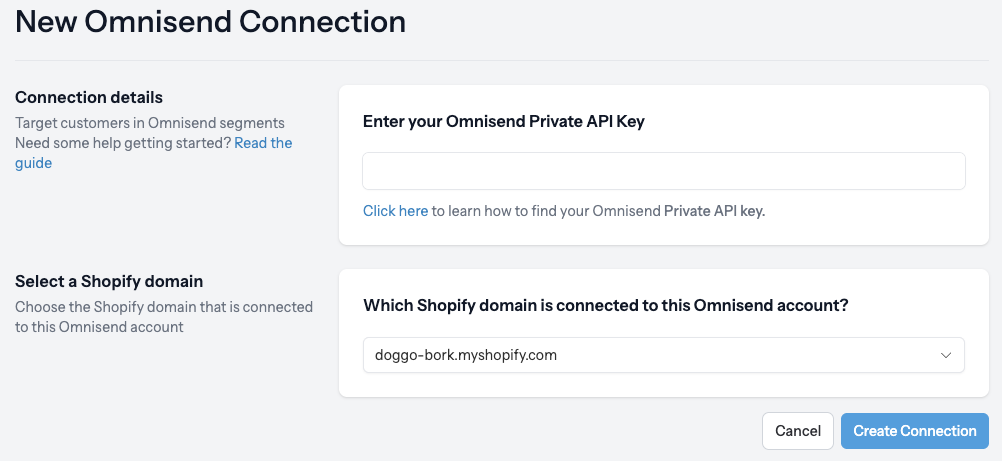
Task: Open the 'Click here' API key link
Action: click(395, 211)
